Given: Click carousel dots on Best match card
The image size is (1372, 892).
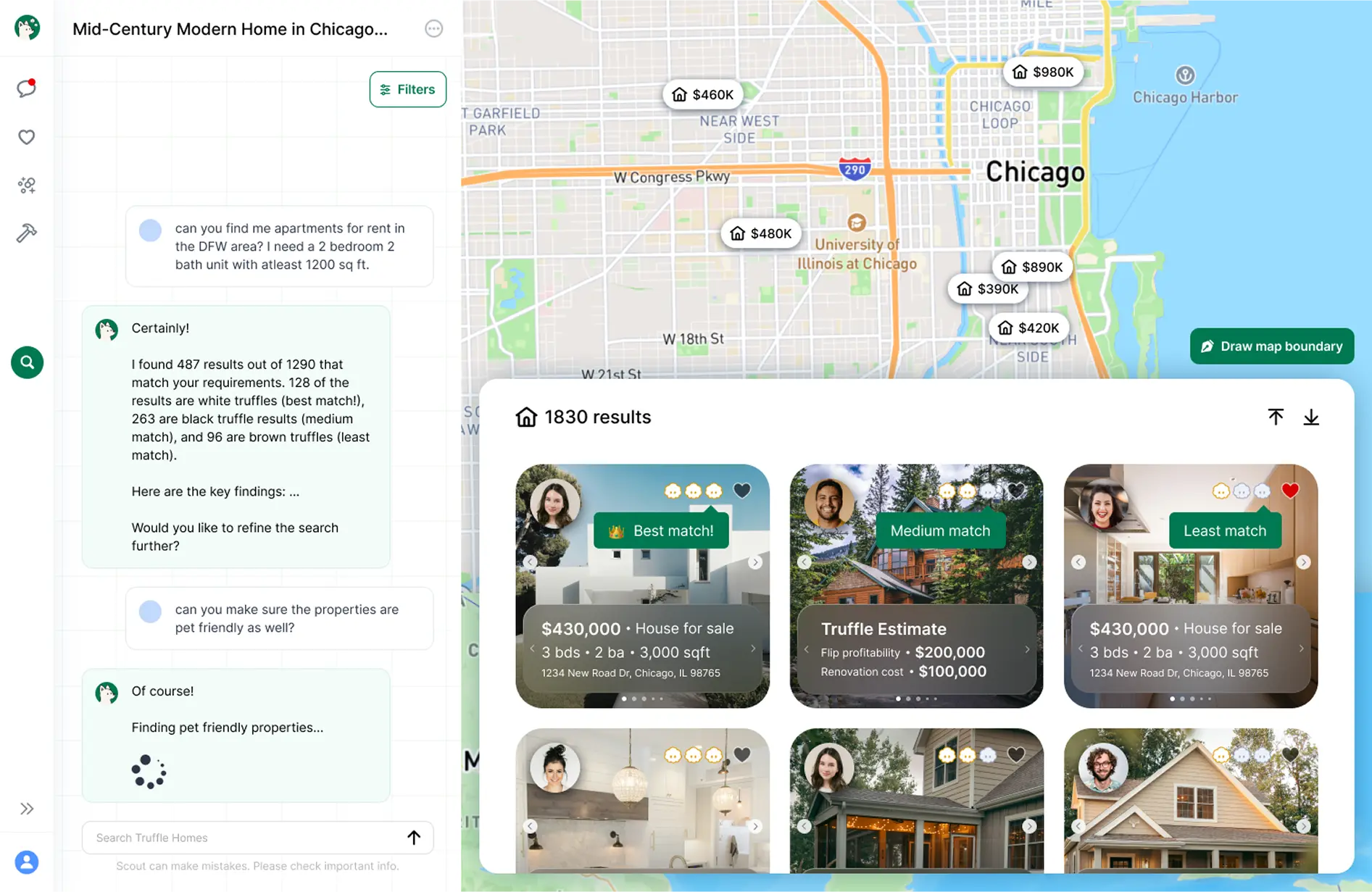Looking at the screenshot, I should (643, 699).
